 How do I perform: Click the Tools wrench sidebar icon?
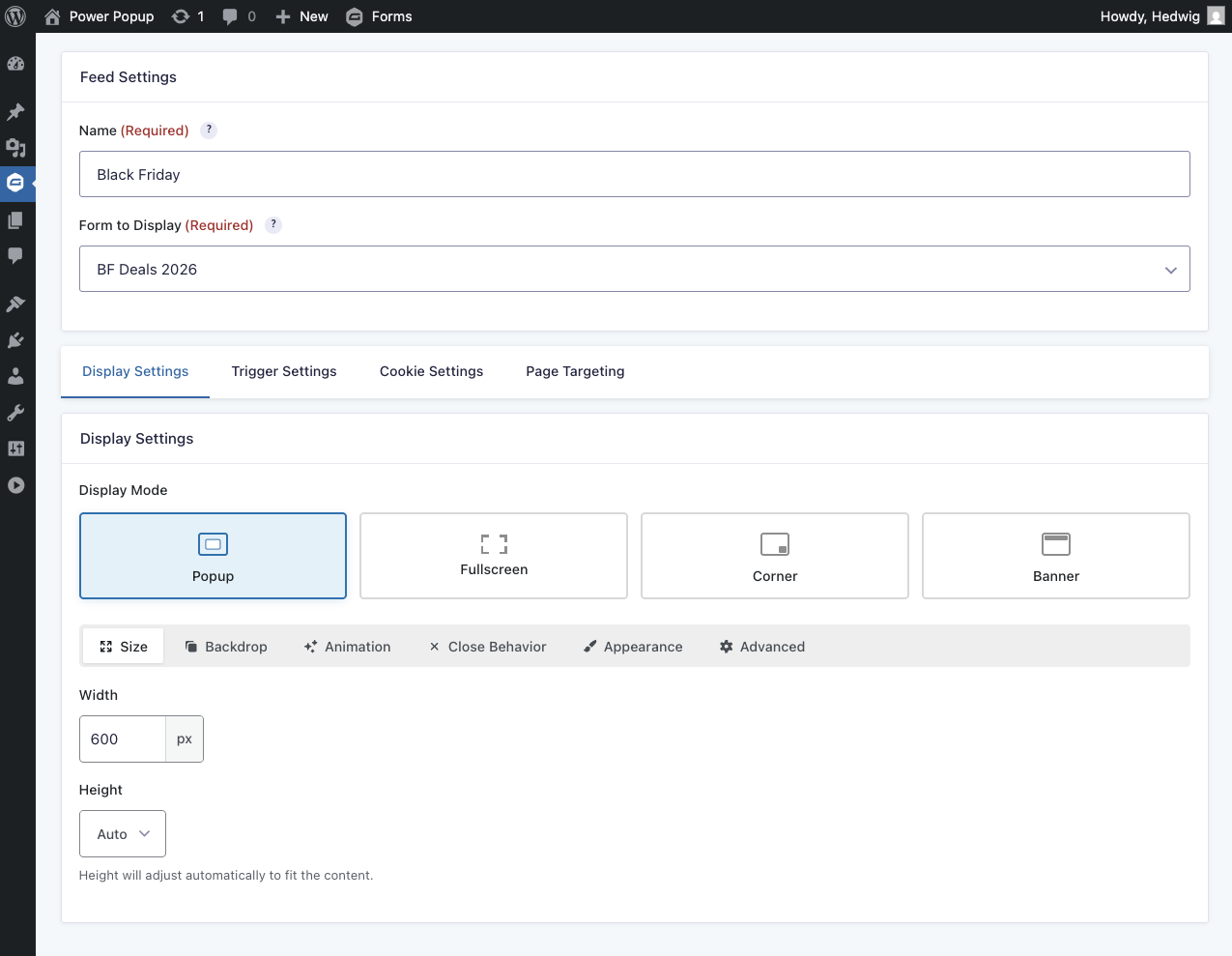coord(15,413)
